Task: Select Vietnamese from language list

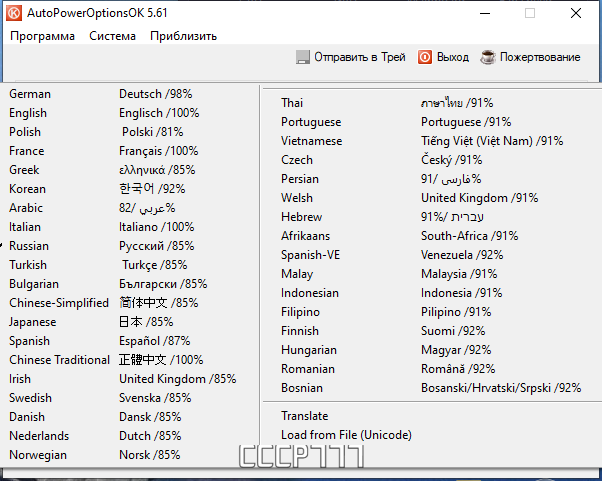Action: coord(432,141)
